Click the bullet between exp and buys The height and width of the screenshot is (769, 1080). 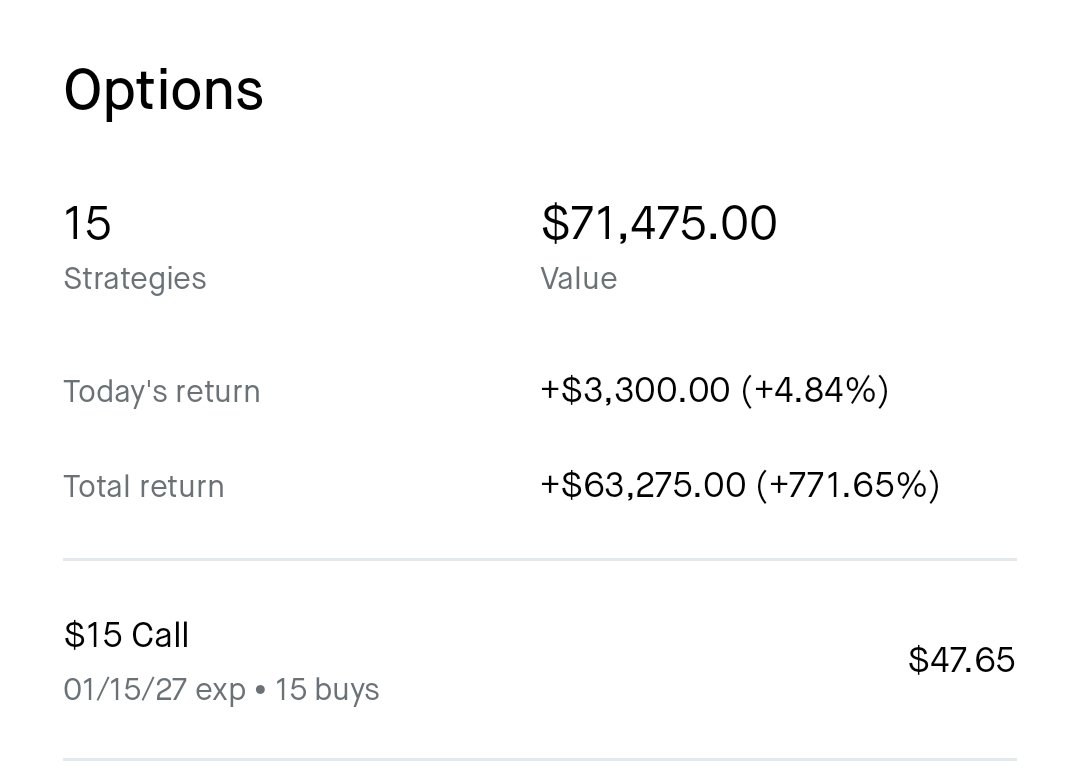(x=260, y=690)
